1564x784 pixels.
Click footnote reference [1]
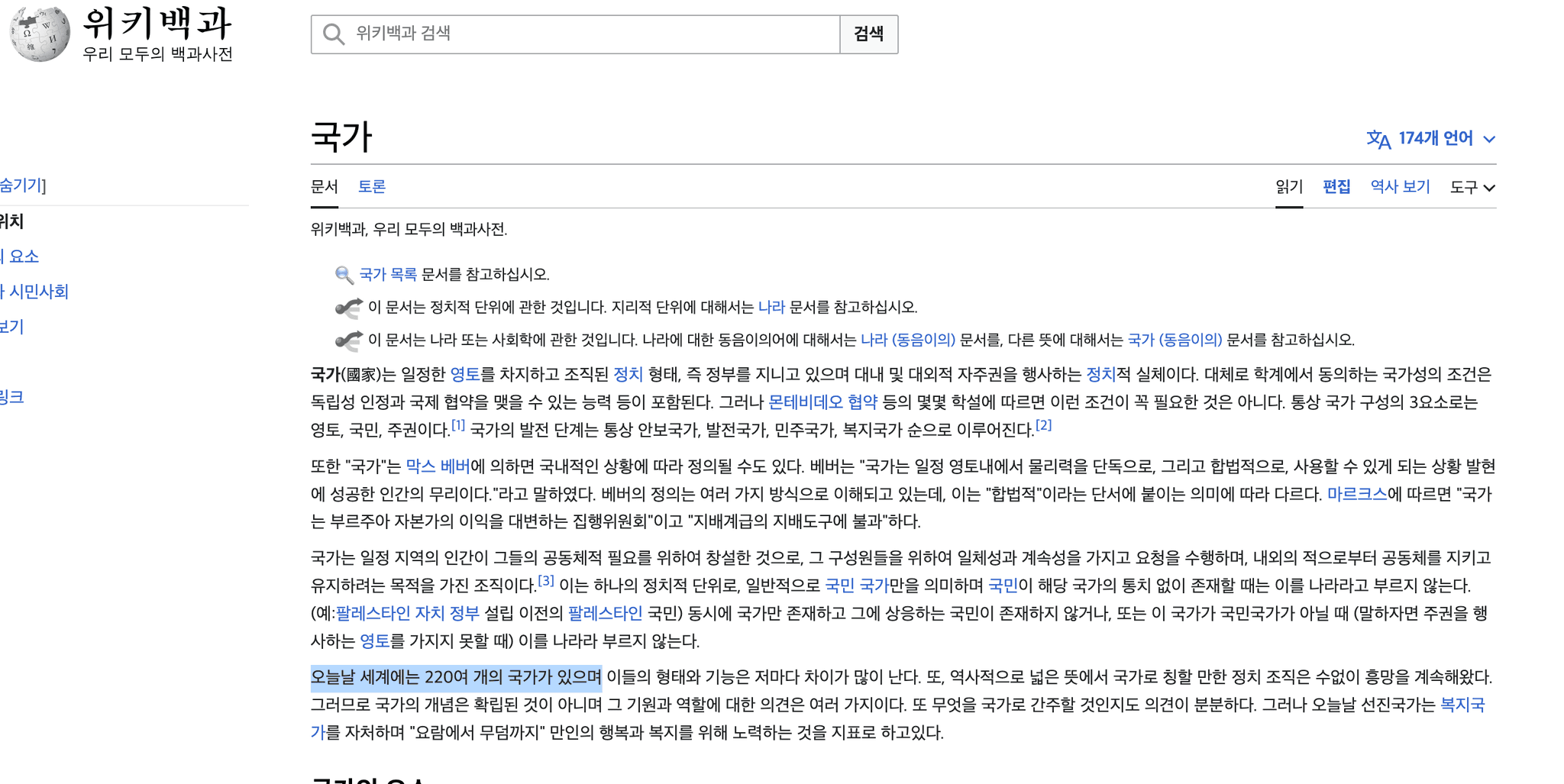click(x=457, y=425)
